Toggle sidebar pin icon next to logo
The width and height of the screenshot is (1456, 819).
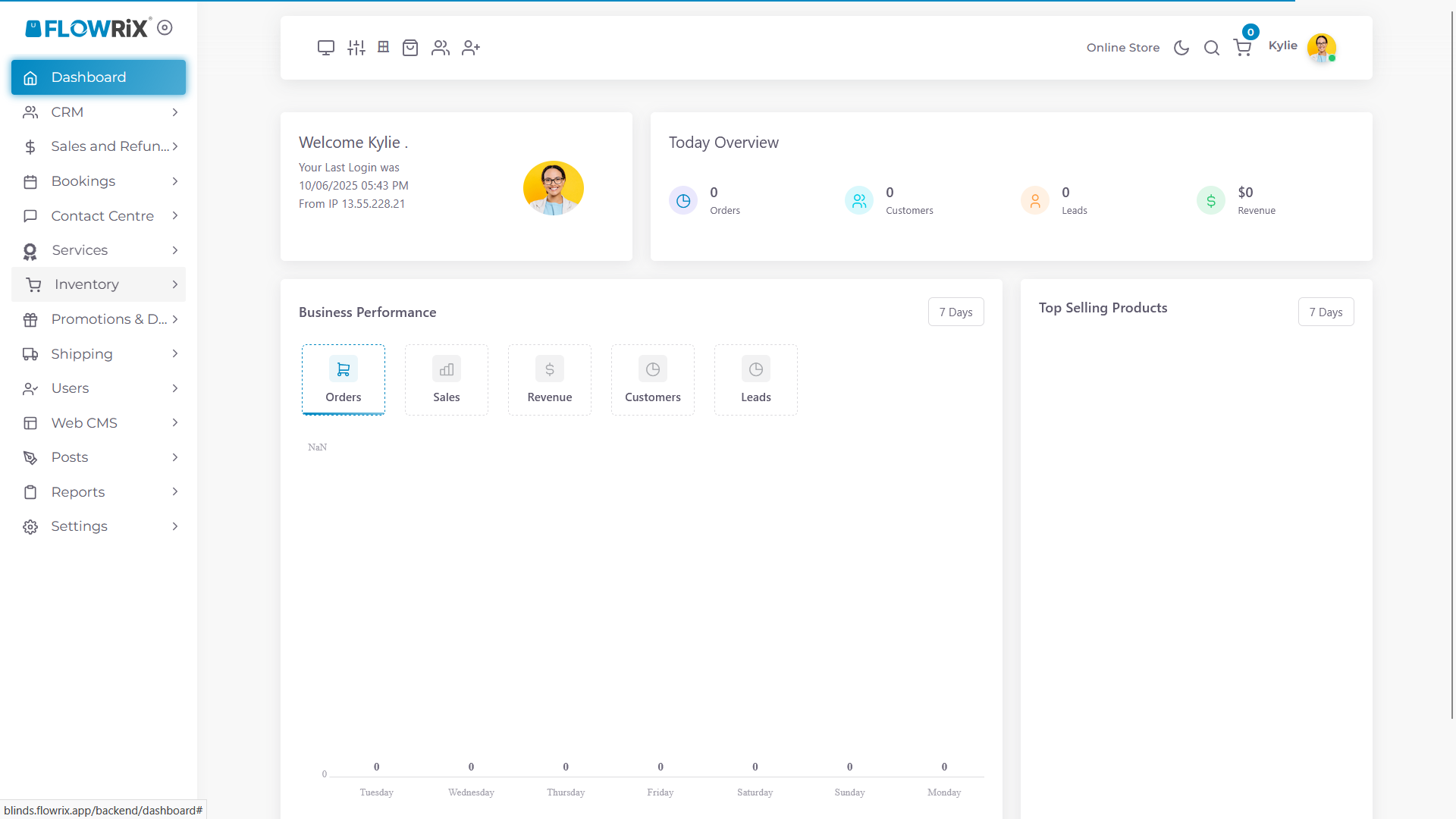[165, 28]
